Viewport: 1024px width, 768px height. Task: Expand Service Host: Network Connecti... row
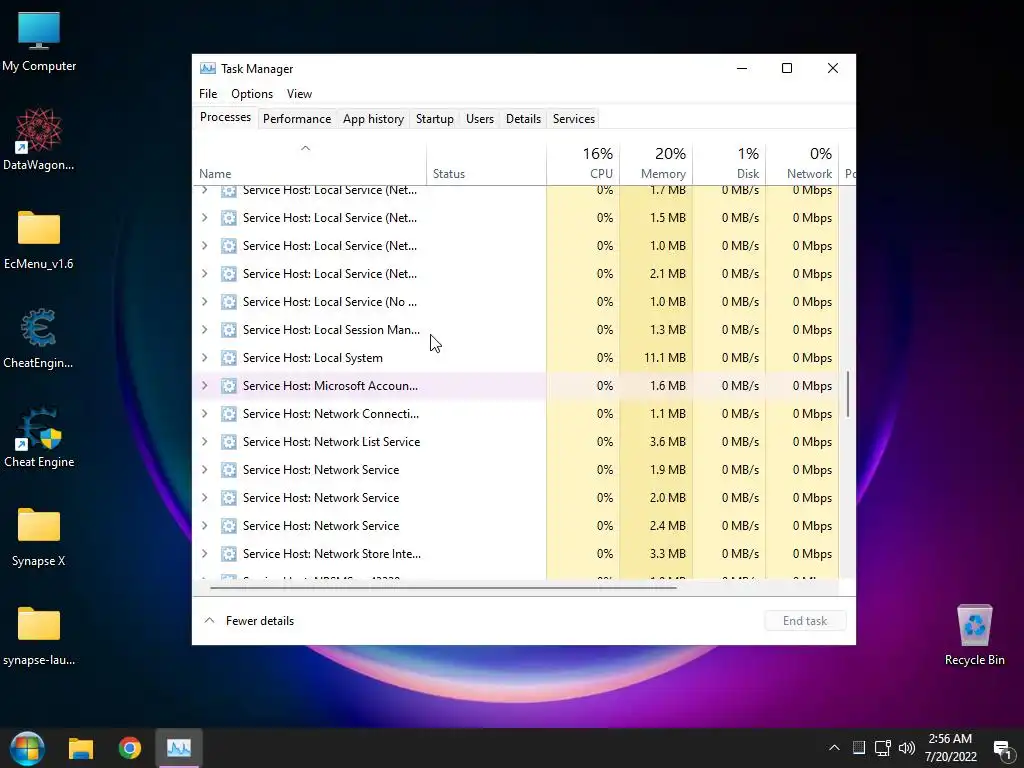[x=204, y=414]
